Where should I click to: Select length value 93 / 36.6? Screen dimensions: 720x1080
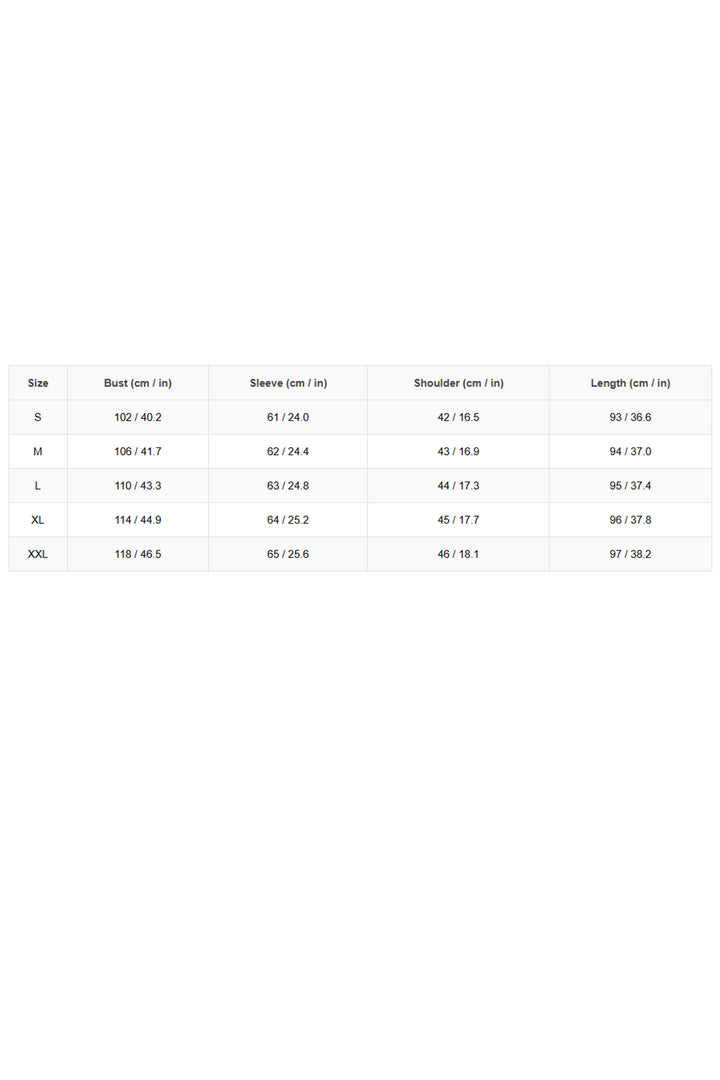(x=630, y=417)
